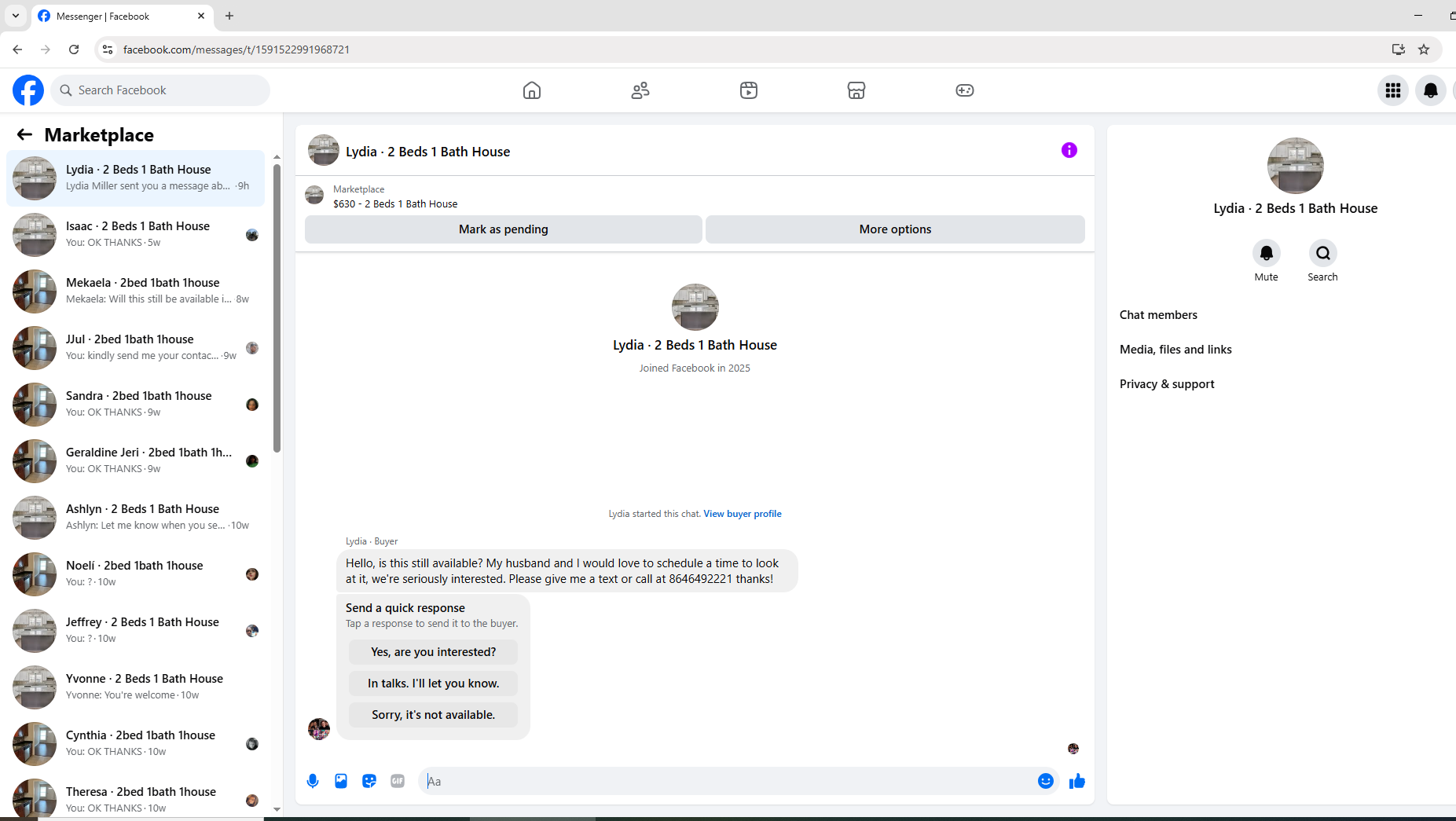The image size is (1456, 821).
Task: Send 'Yes, are you interested?' quick response
Action: pyautogui.click(x=434, y=652)
